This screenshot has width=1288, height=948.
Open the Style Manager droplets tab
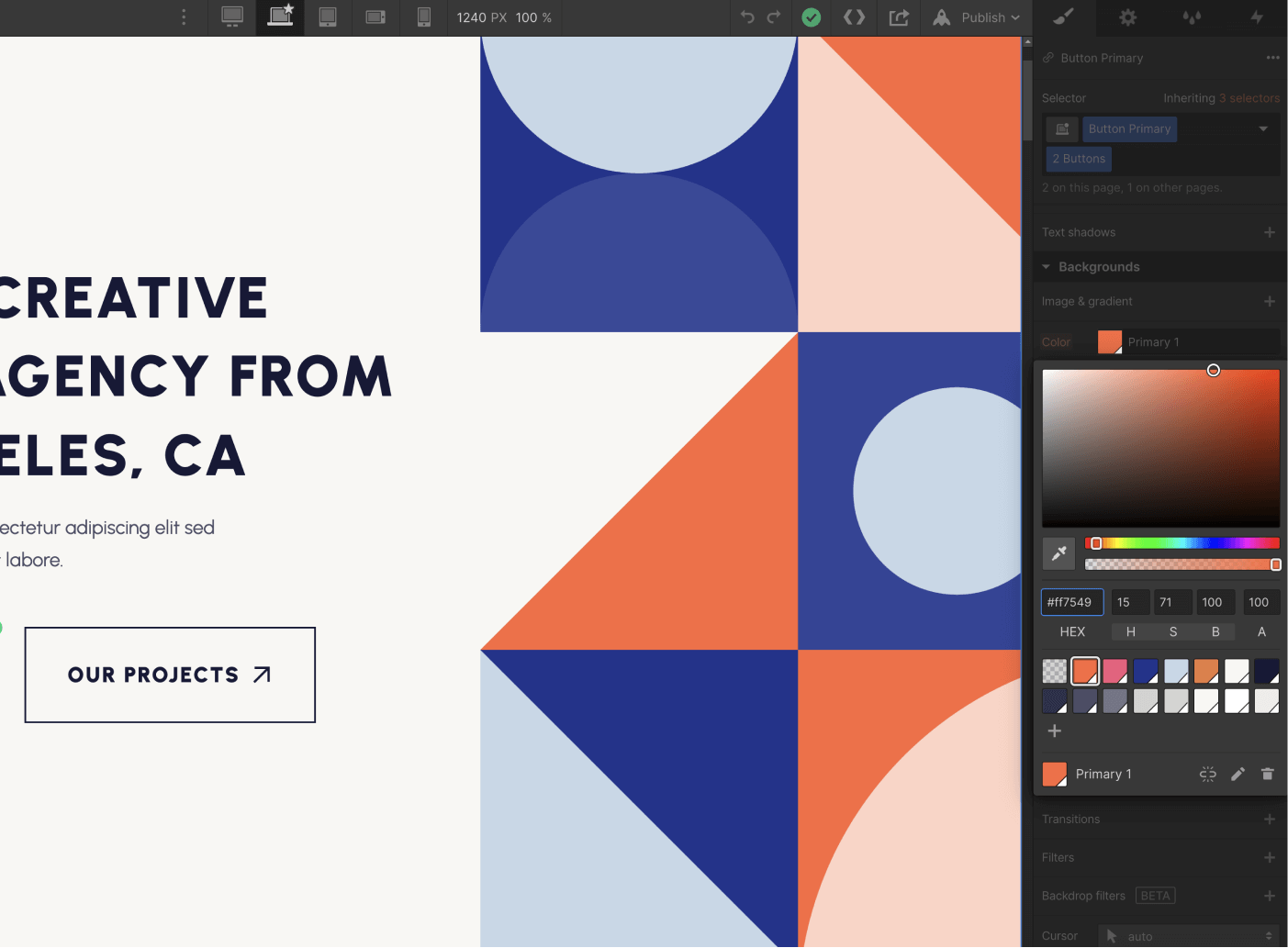pyautogui.click(x=1192, y=17)
